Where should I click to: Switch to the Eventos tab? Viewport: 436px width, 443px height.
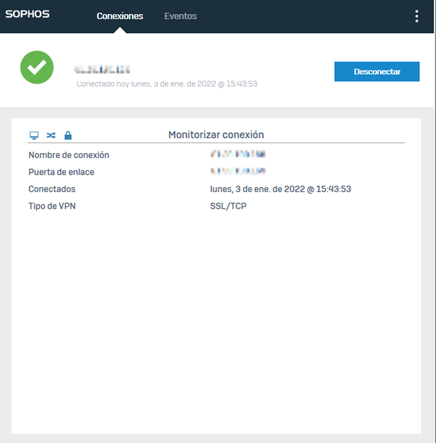(x=180, y=16)
